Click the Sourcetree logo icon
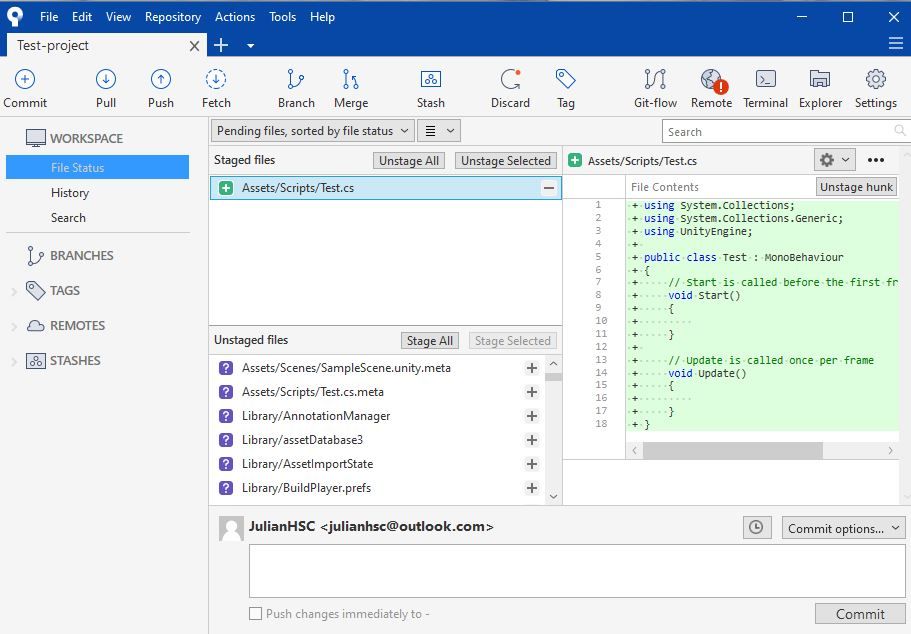 (15, 17)
